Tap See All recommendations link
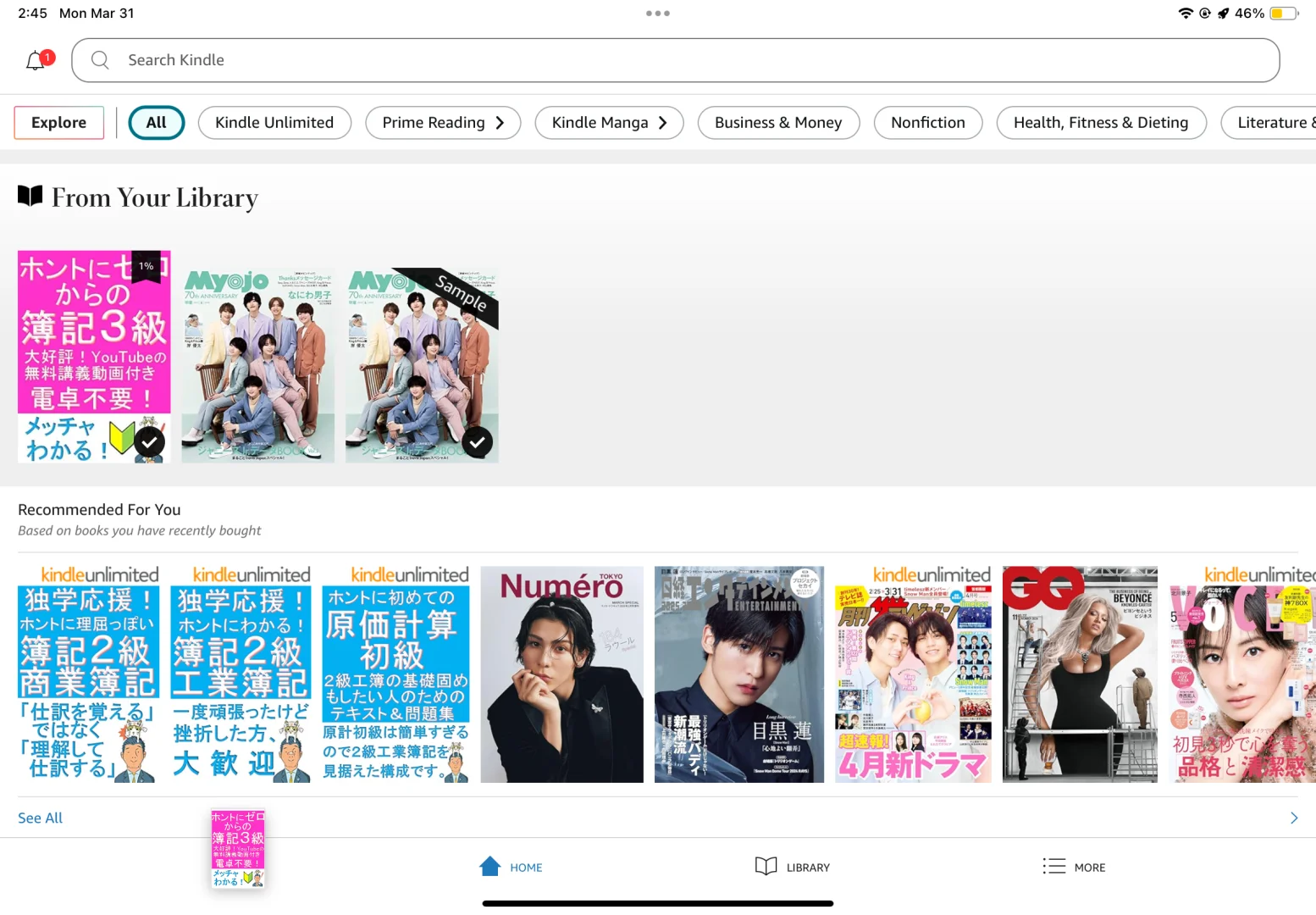 click(41, 818)
